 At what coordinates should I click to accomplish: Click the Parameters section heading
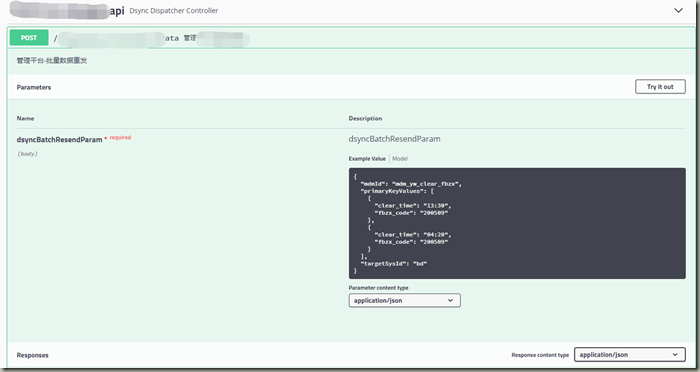click(34, 87)
